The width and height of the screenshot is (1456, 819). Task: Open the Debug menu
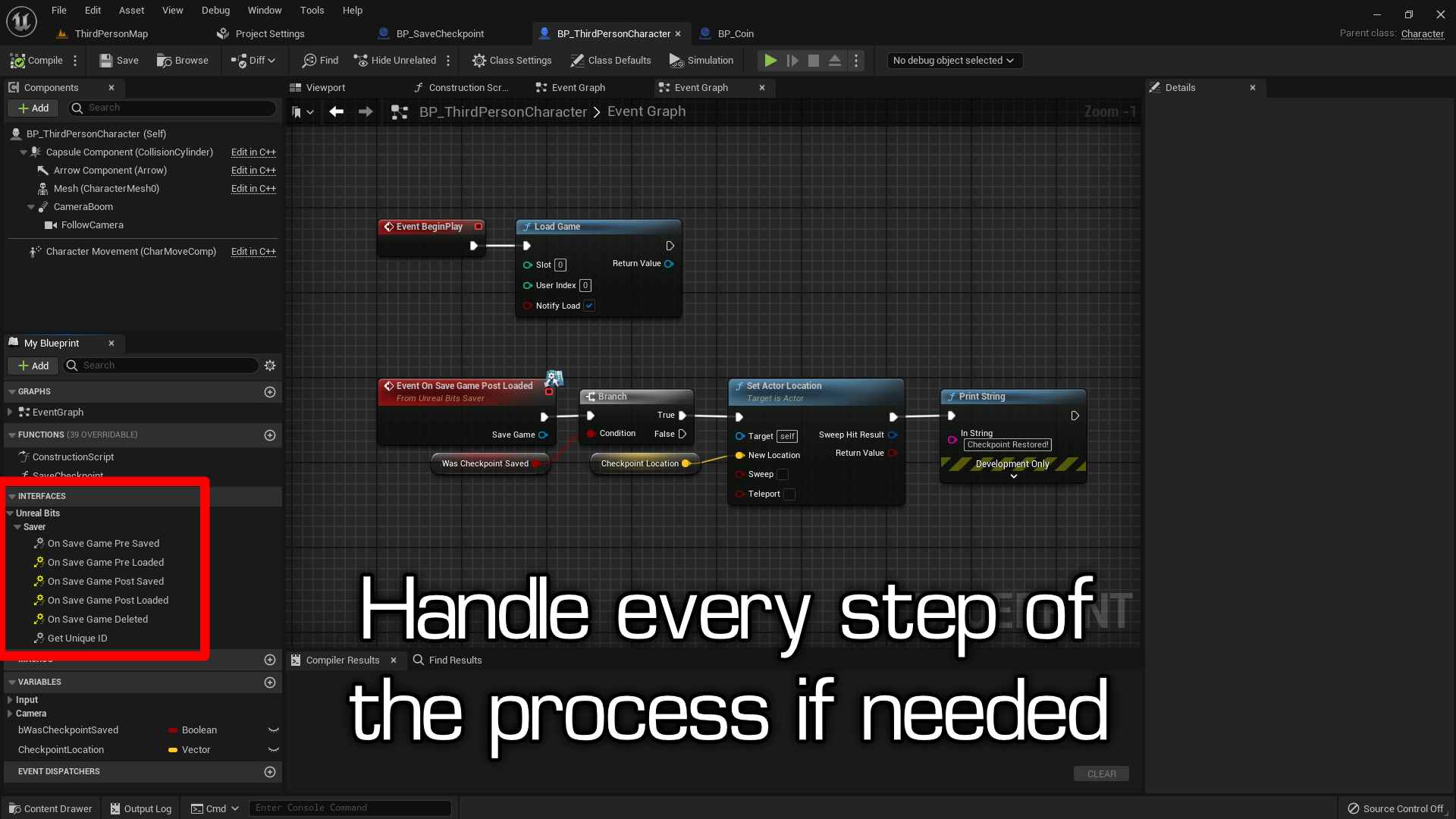pos(215,10)
